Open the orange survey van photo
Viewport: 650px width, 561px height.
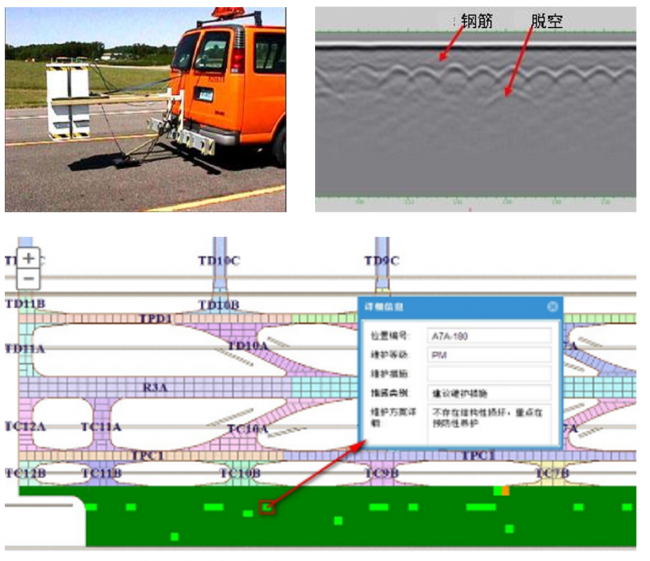[x=145, y=108]
